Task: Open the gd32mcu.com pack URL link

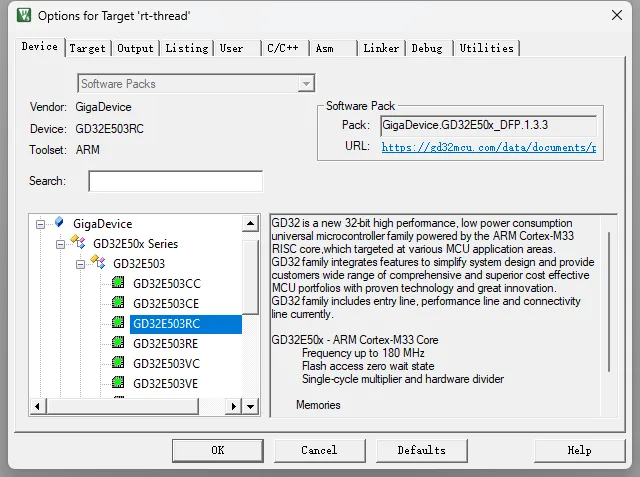Action: coord(489,147)
